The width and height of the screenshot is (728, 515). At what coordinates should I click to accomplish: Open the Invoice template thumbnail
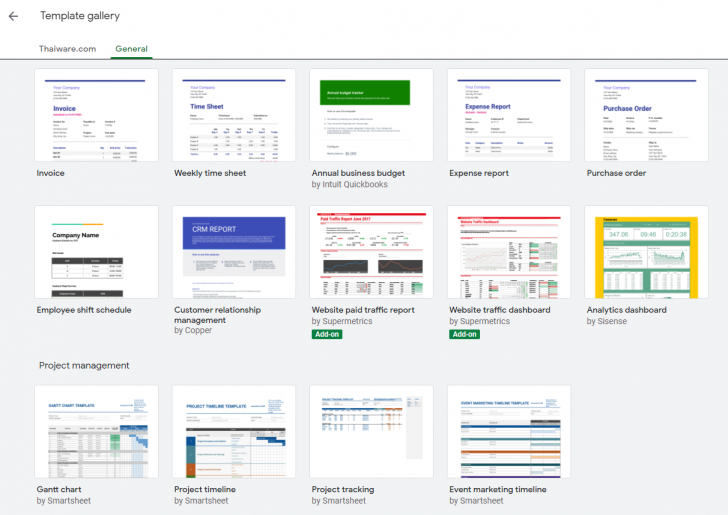click(96, 115)
